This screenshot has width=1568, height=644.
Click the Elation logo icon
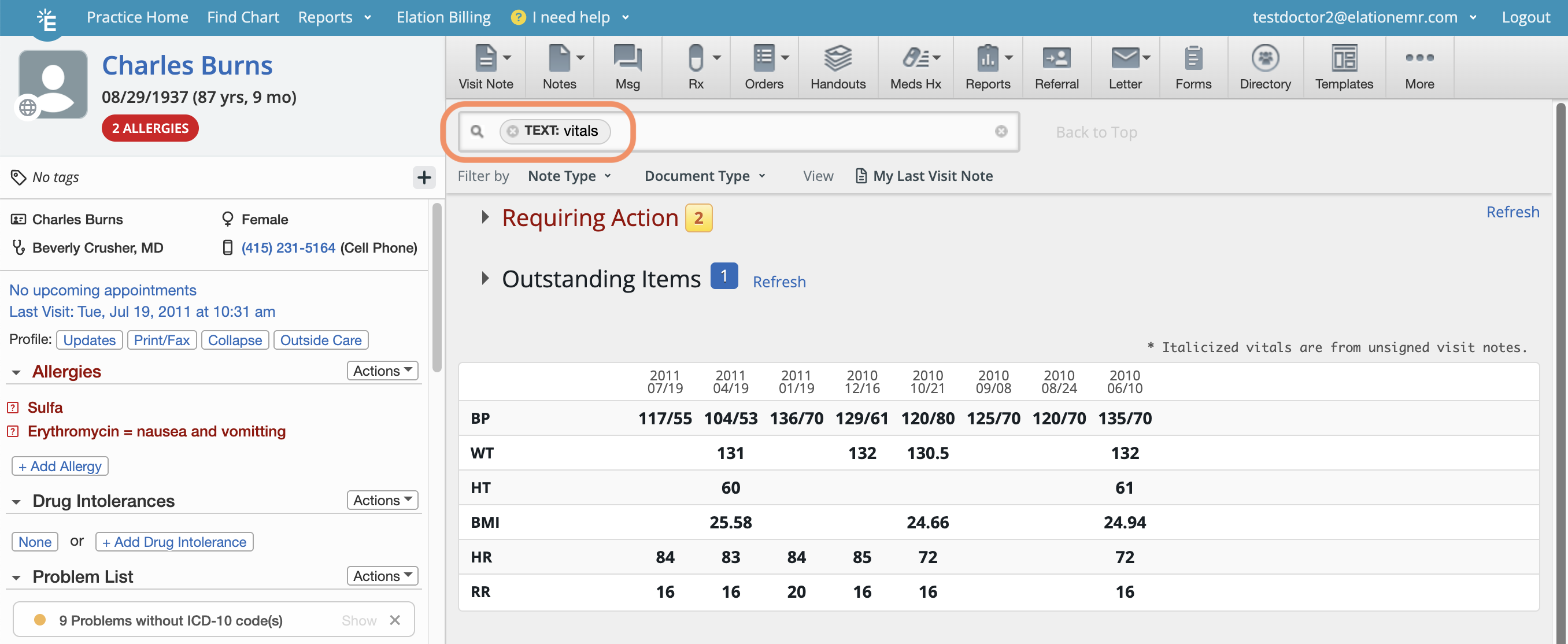(47, 20)
